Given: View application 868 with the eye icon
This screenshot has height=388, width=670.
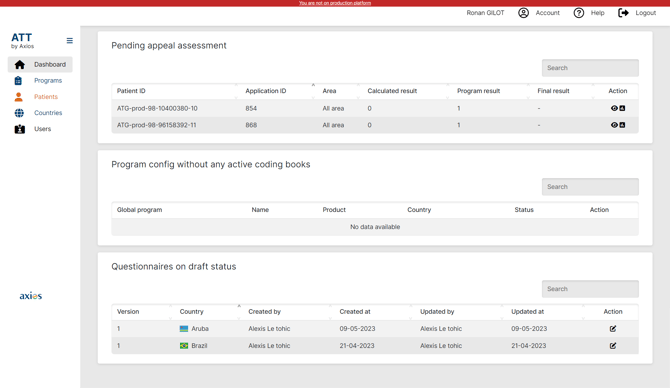Looking at the screenshot, I should coord(614,125).
